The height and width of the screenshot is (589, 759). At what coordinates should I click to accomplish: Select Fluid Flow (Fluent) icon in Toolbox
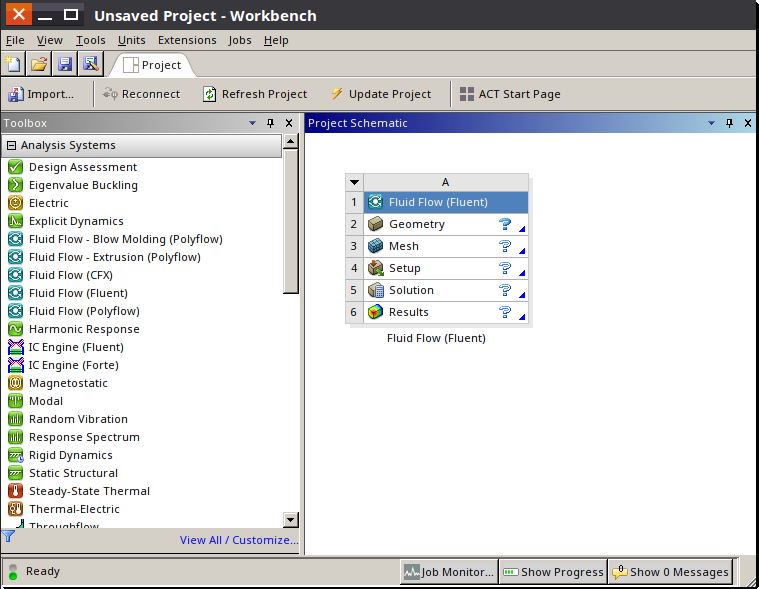coord(15,293)
